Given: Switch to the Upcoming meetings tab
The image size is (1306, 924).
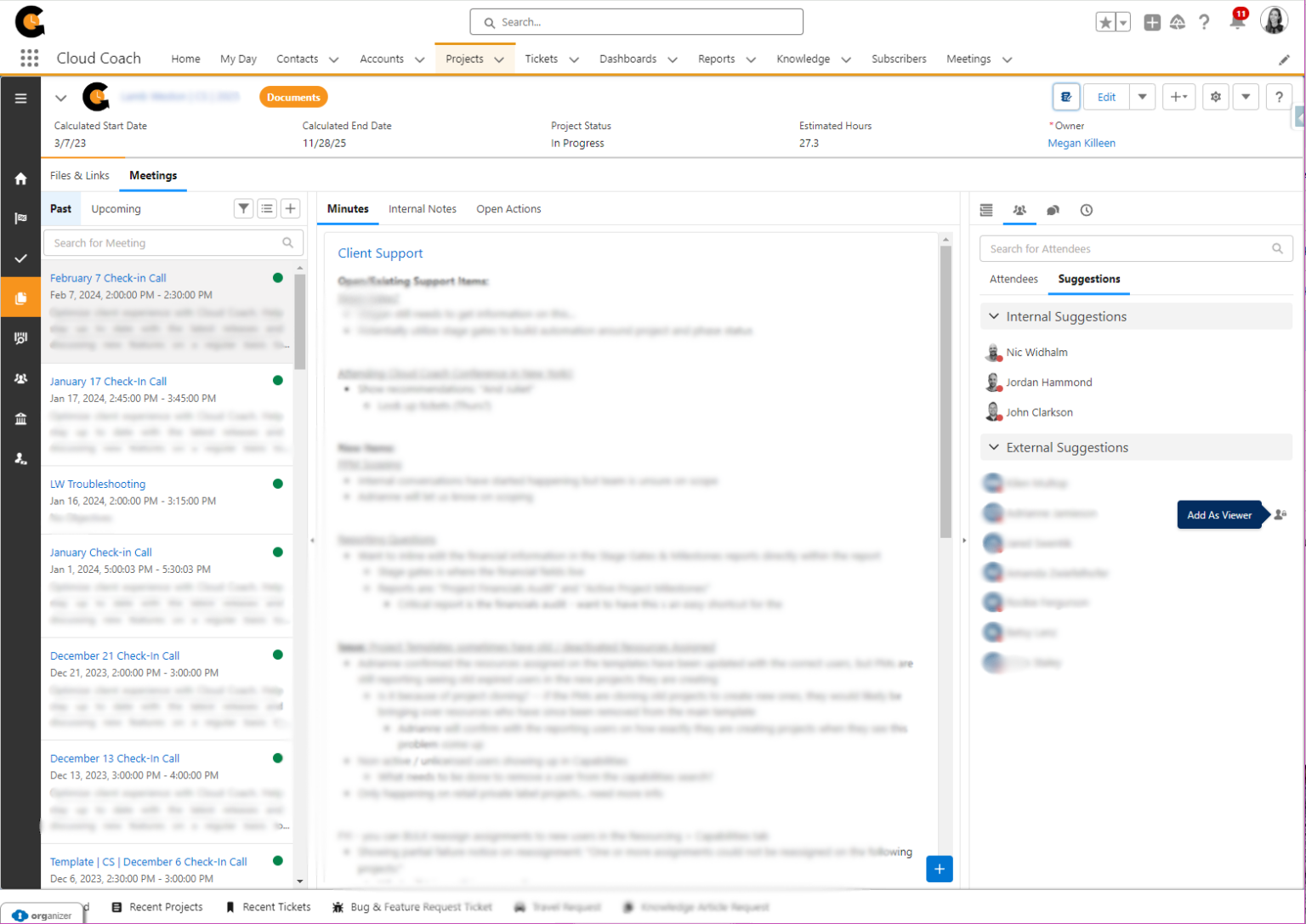Looking at the screenshot, I should [116, 208].
